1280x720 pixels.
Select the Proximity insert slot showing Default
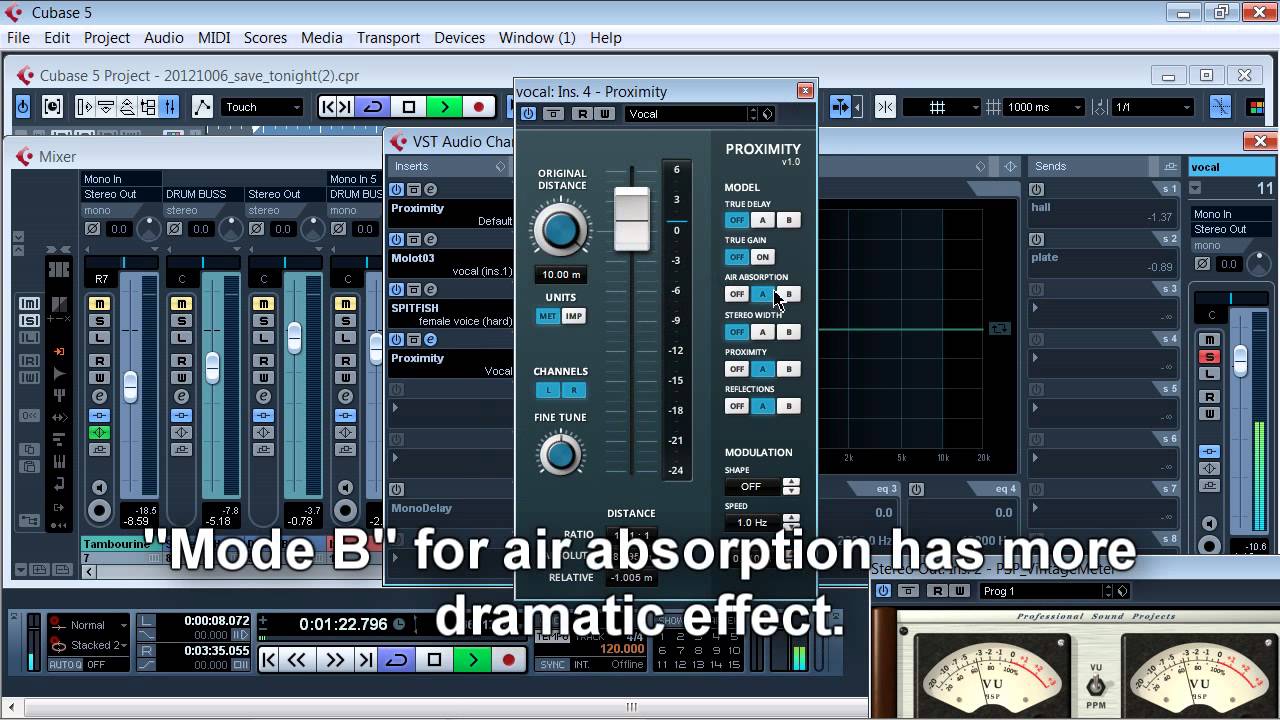pos(452,214)
